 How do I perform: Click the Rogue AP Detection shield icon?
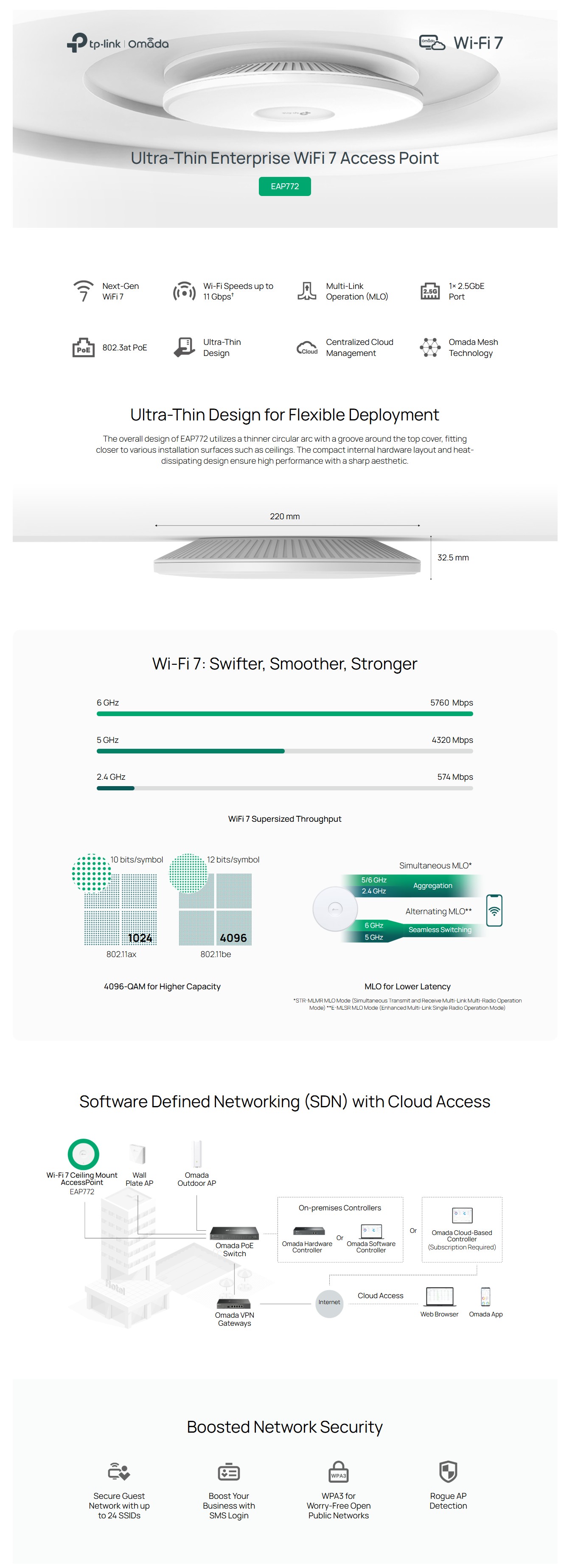coord(448,1471)
